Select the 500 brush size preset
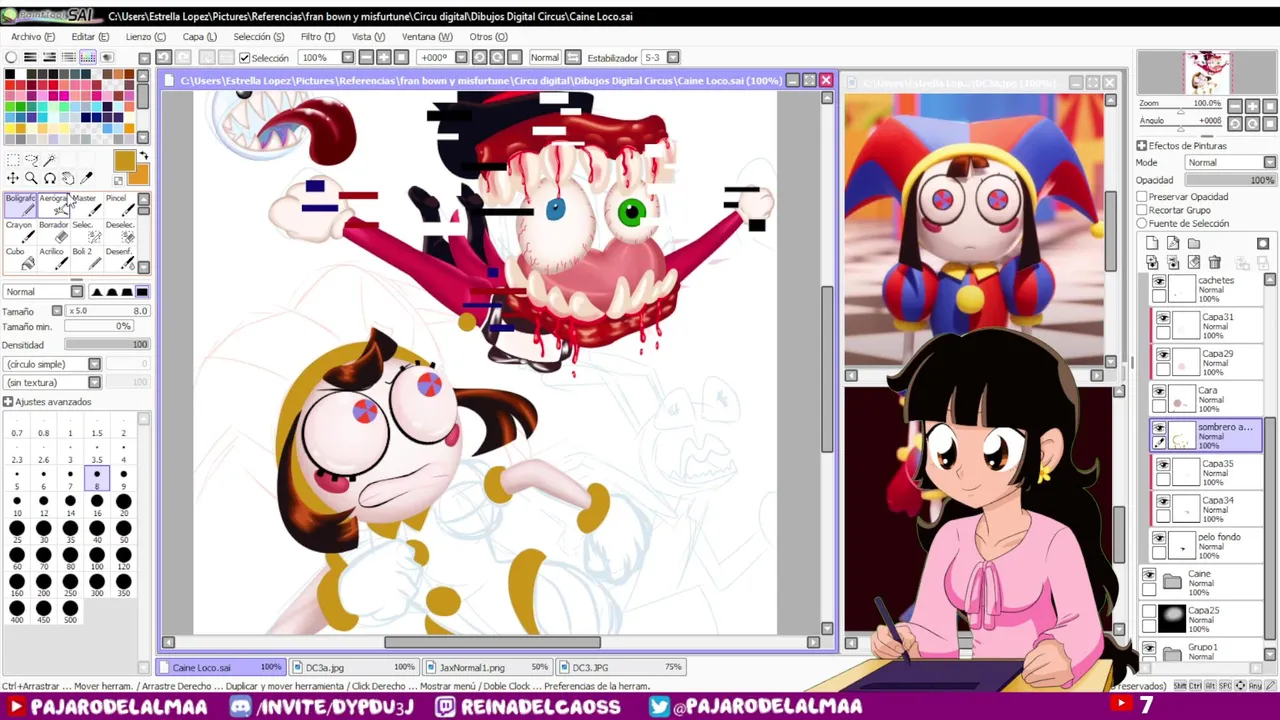The height and width of the screenshot is (720, 1280). (70, 613)
